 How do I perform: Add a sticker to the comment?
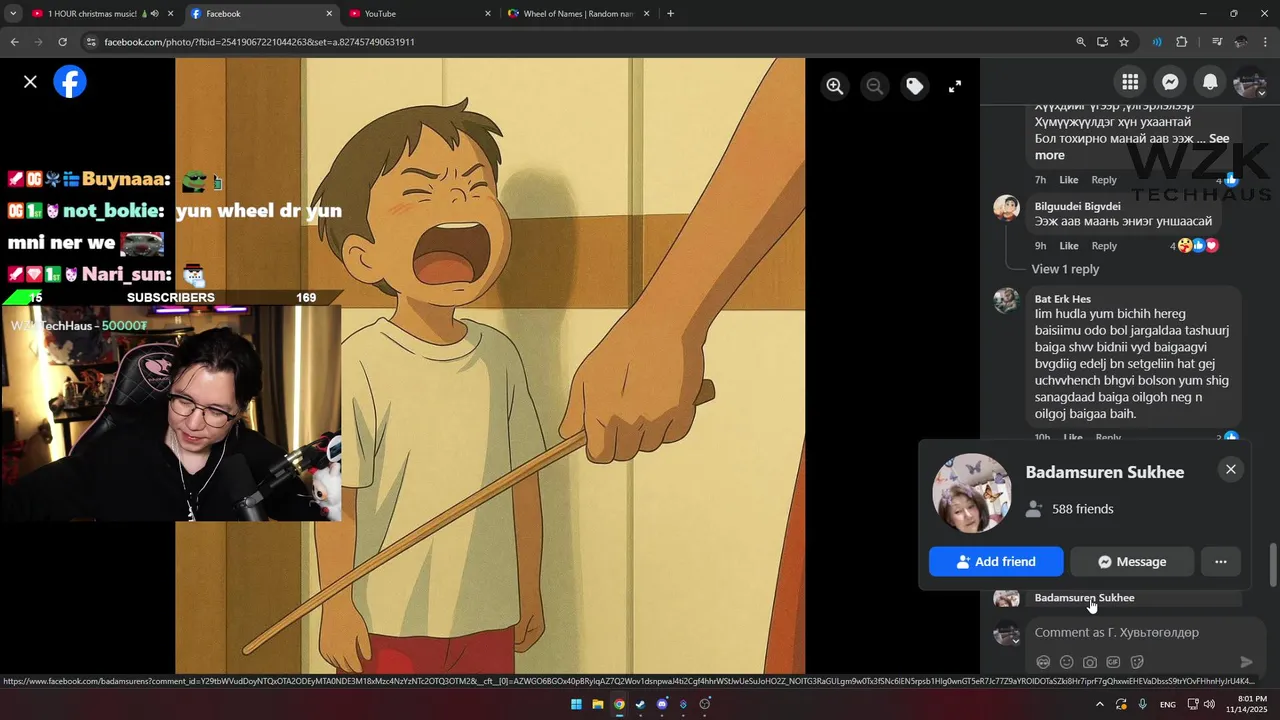pos(1137,662)
